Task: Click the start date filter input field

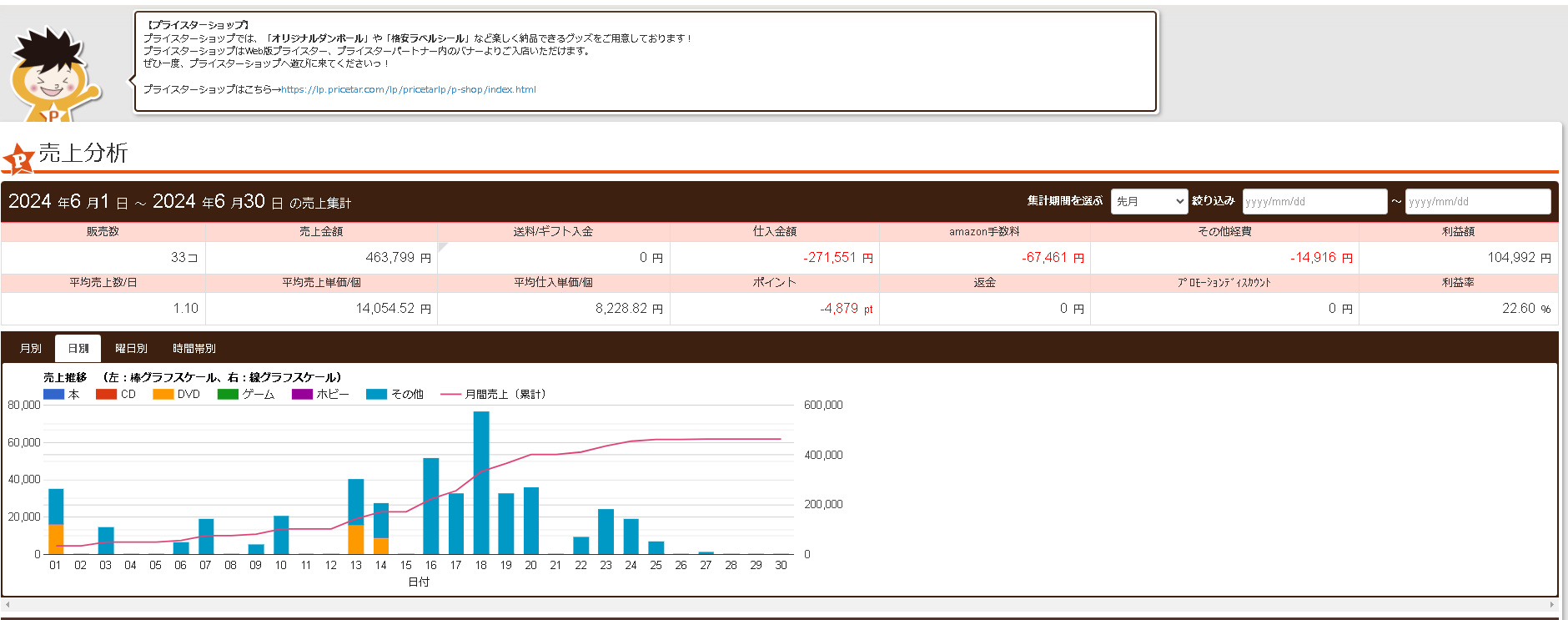Action: click(x=1314, y=201)
